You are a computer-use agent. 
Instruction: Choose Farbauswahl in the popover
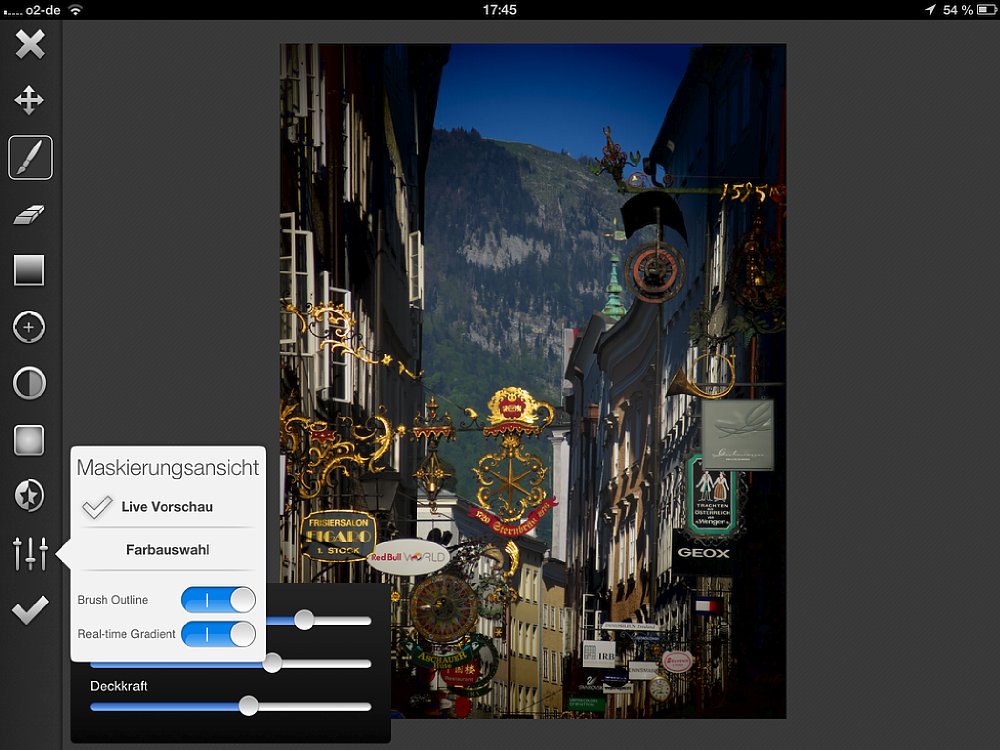[168, 550]
